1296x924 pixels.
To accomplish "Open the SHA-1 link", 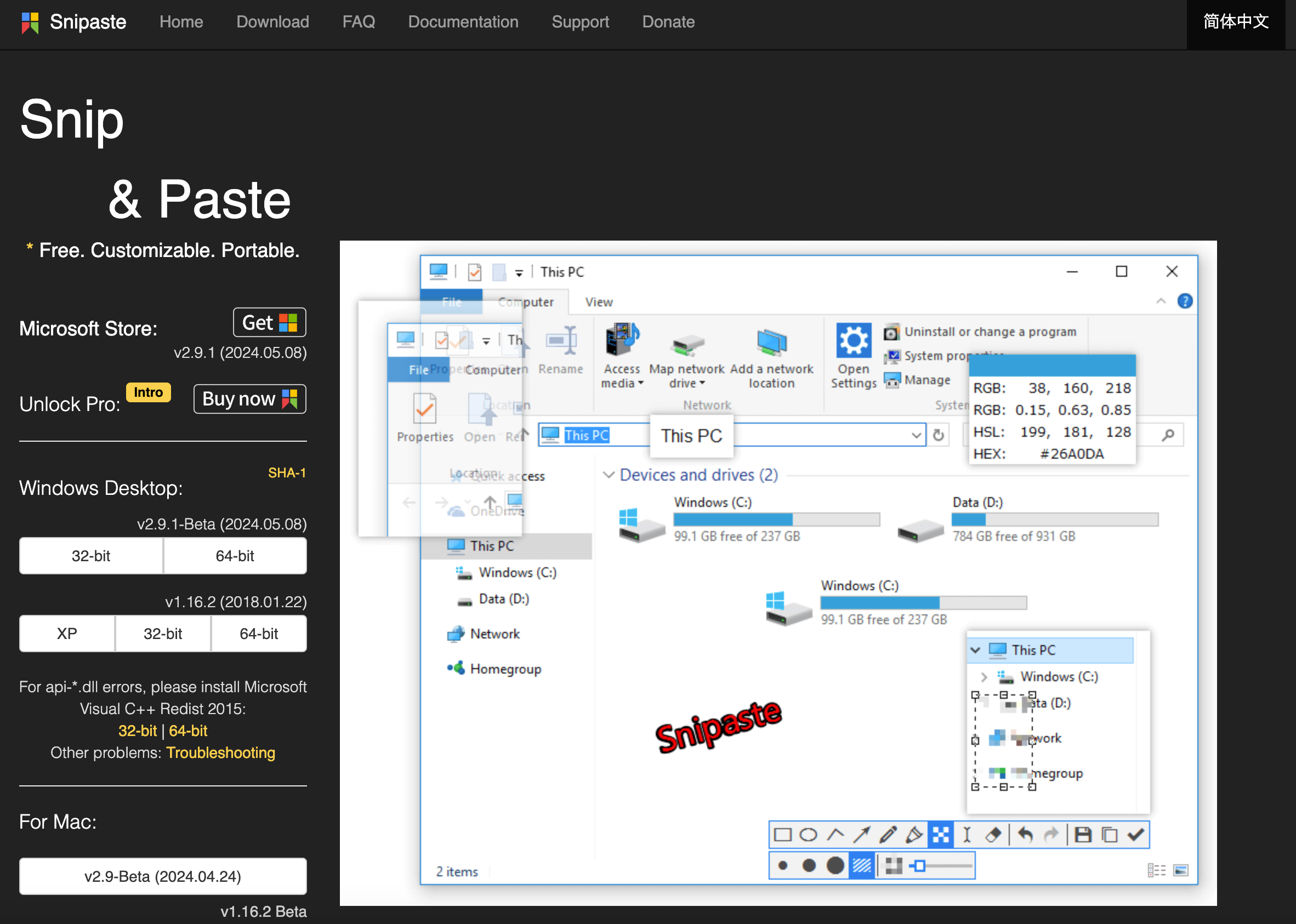I will tap(287, 472).
